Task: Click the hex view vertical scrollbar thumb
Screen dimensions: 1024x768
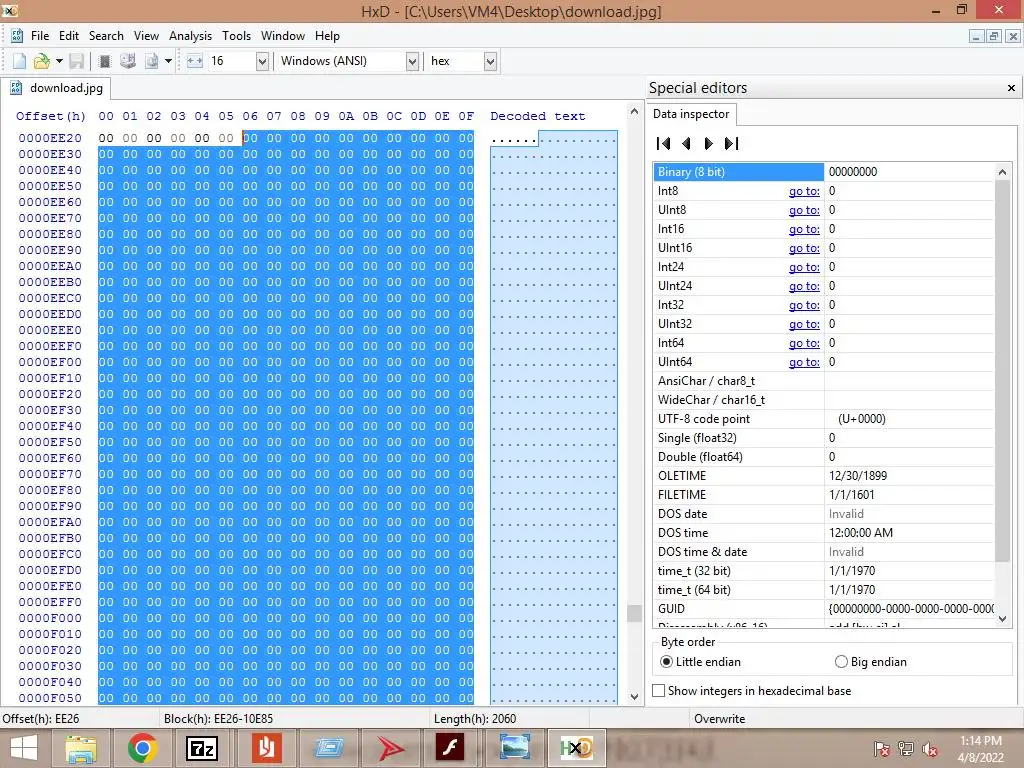Action: tap(634, 614)
